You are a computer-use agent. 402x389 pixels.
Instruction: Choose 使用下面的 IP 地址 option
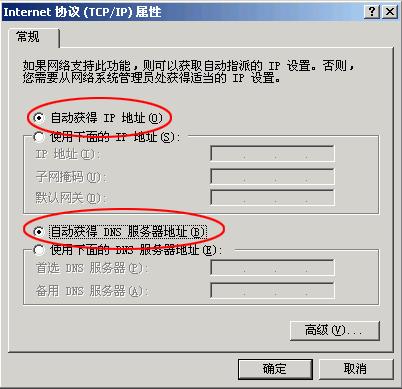tap(39, 137)
